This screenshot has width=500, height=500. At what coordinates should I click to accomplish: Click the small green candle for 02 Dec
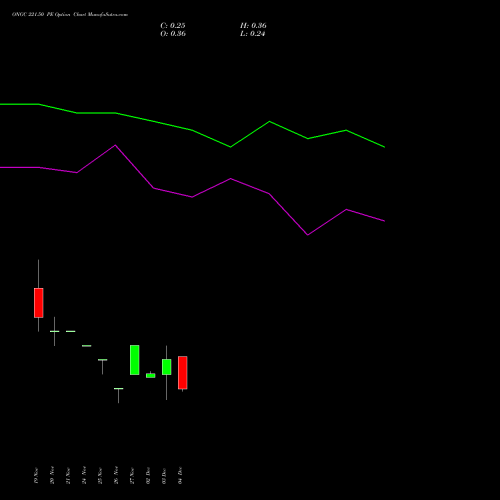[x=151, y=375]
